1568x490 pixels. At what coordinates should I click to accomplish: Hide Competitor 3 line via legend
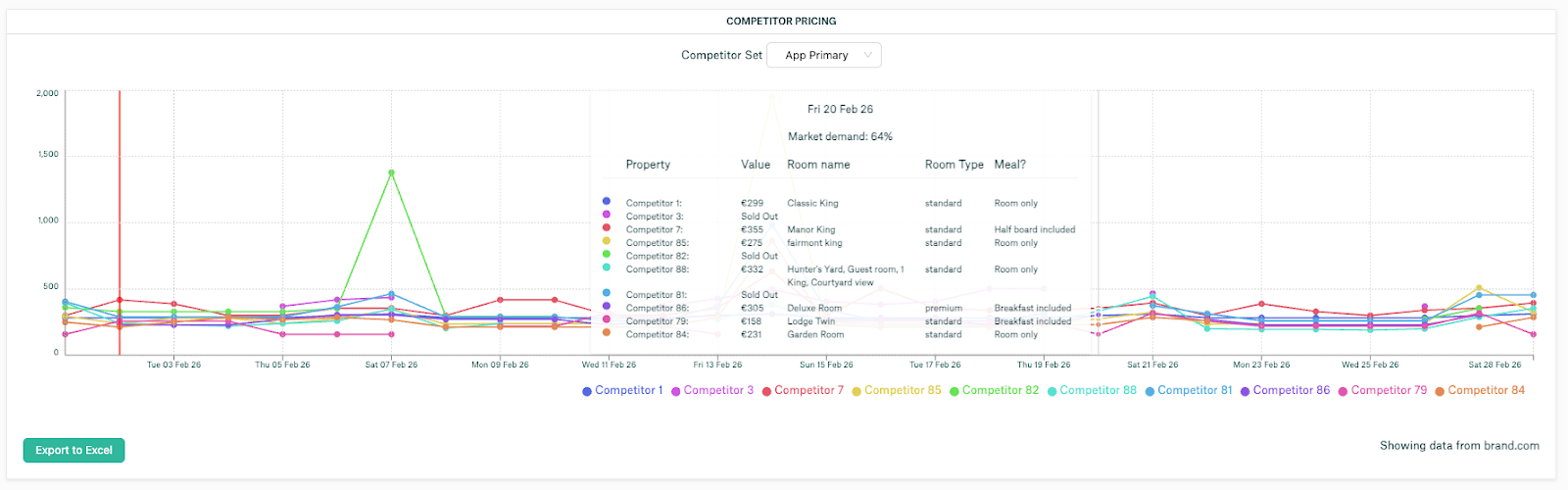(x=712, y=390)
